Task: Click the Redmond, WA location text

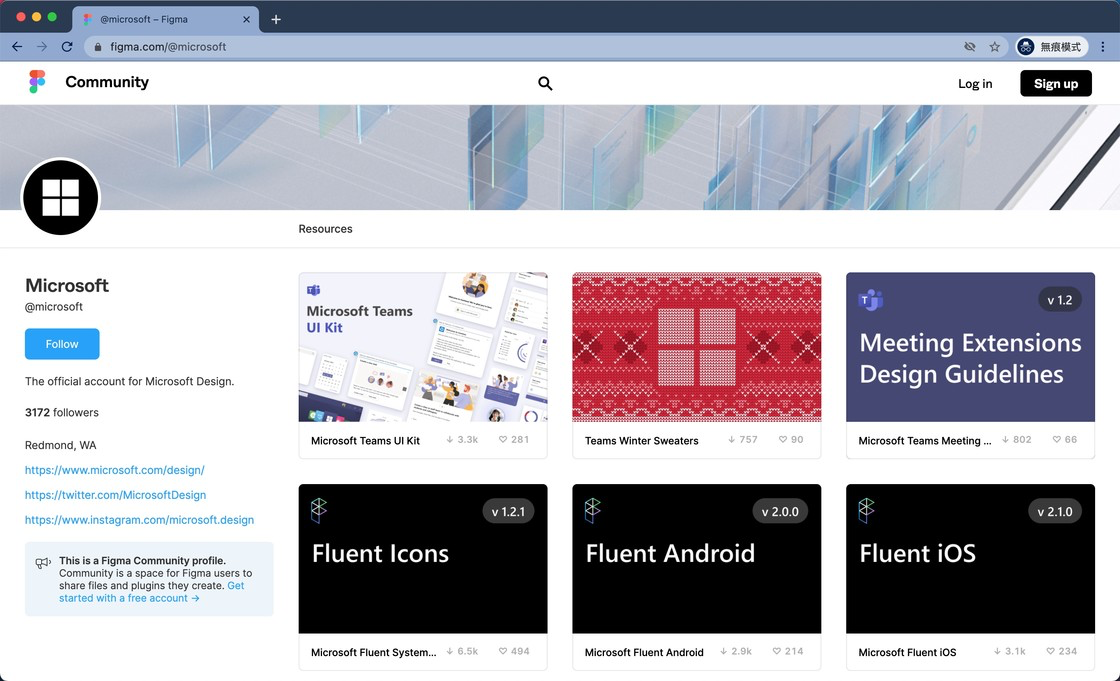Action: tap(61, 444)
